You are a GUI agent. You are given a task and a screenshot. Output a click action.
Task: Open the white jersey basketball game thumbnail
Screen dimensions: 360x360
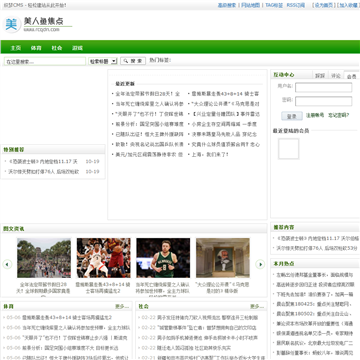[104, 258]
